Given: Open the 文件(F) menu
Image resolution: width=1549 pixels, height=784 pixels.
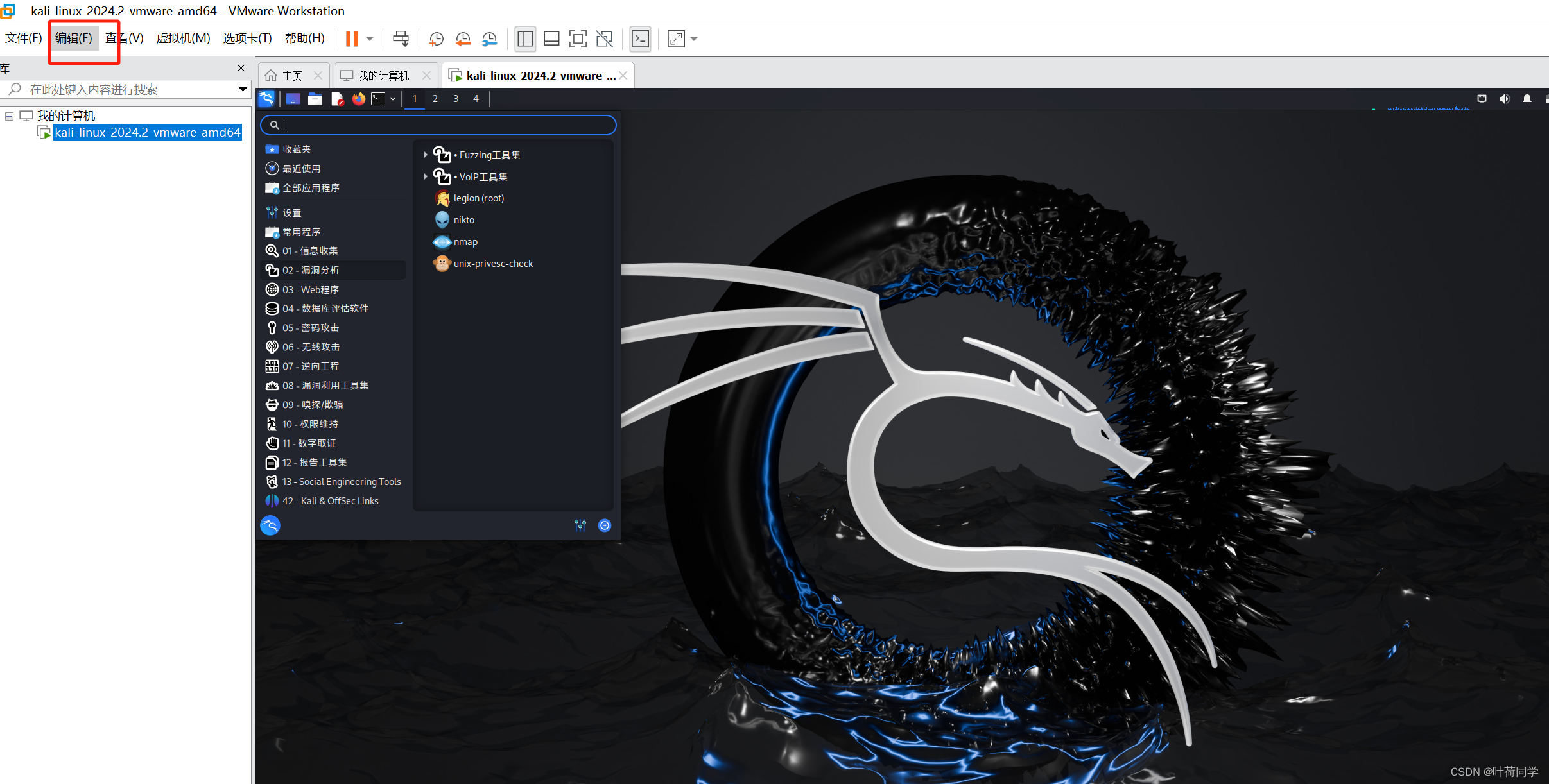Looking at the screenshot, I should 24,38.
